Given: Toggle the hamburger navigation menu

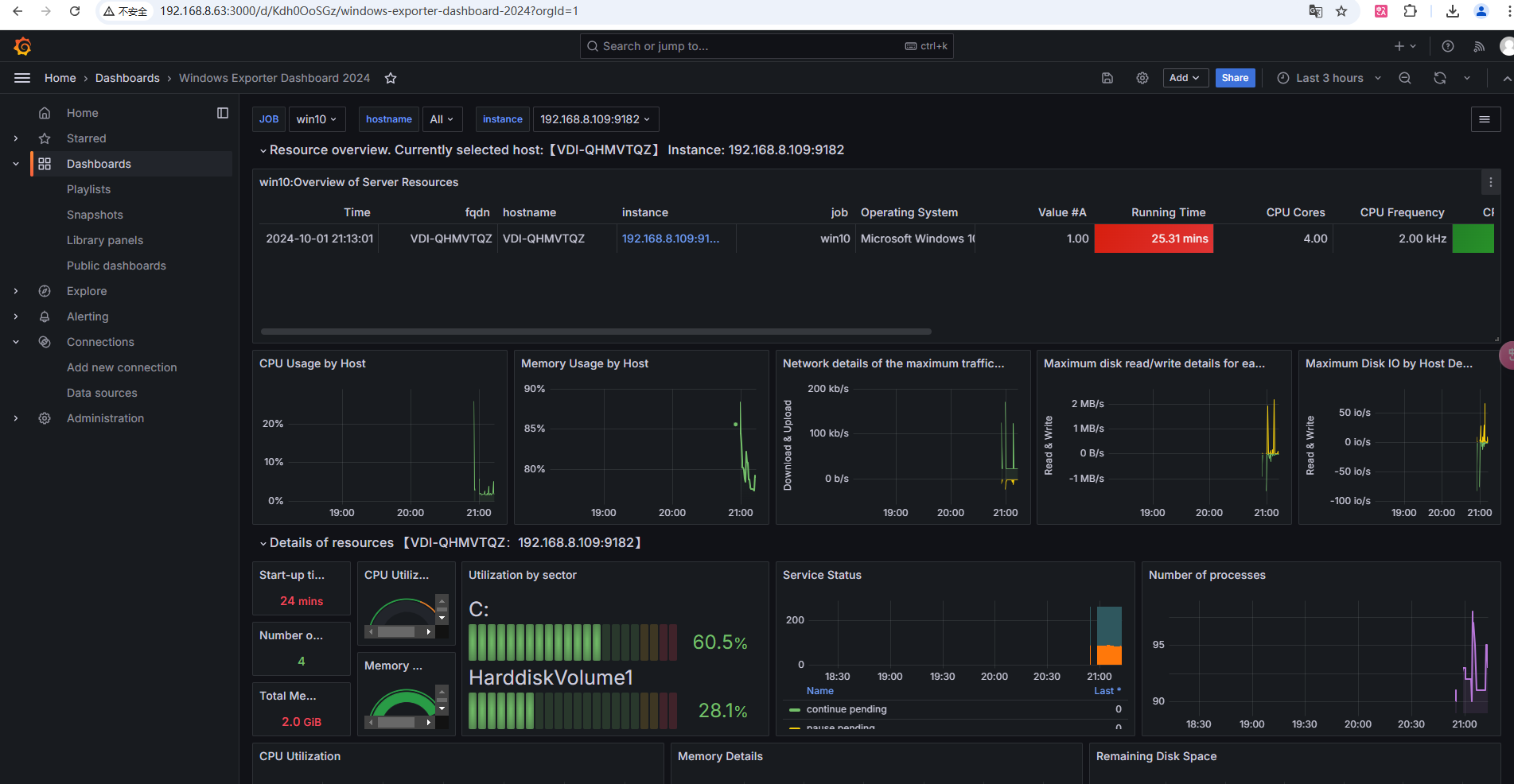Looking at the screenshot, I should pyautogui.click(x=22, y=78).
